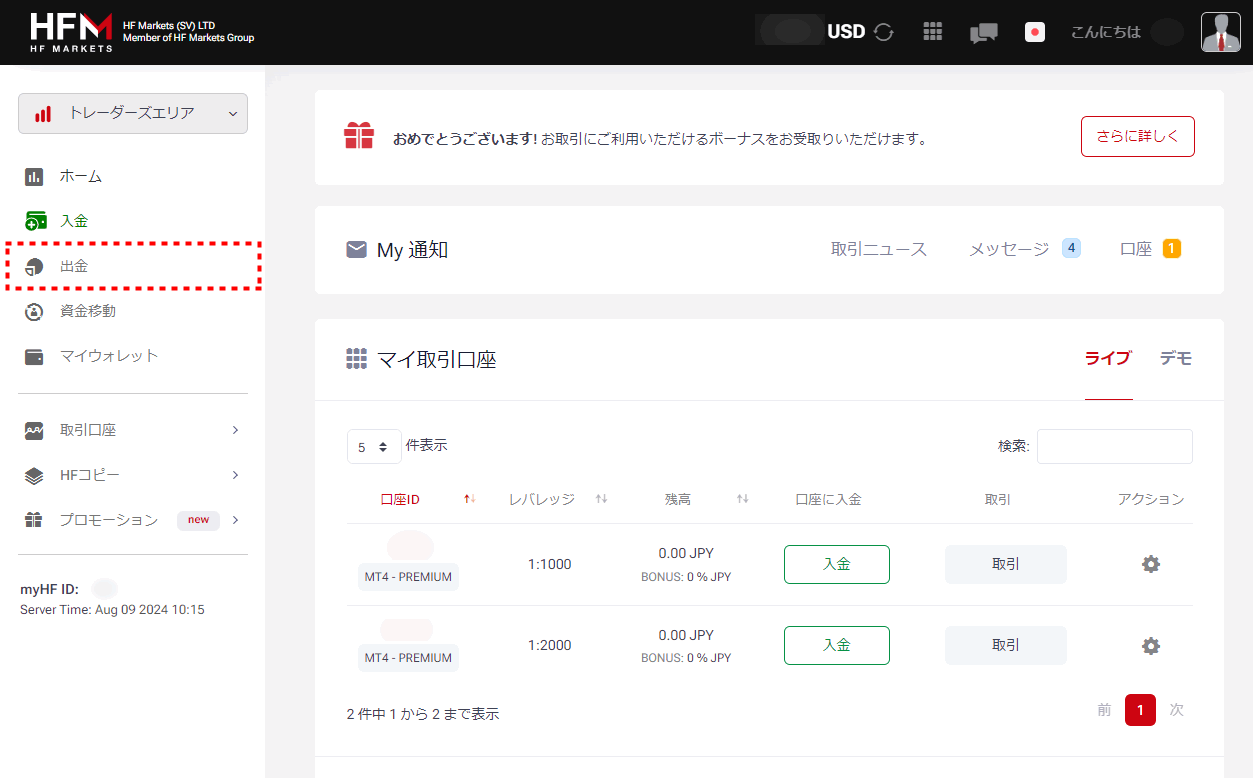Click the プロモーション gift icon in sidebar
Image resolution: width=1253 pixels, height=778 pixels.
(x=34, y=520)
